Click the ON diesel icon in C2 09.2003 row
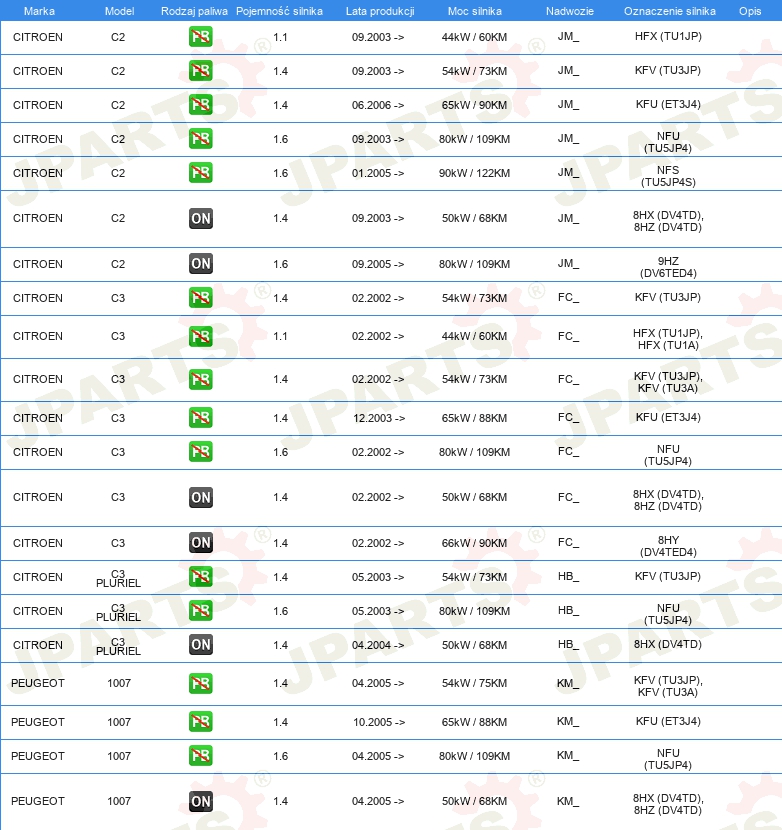This screenshot has height=830, width=782. [x=201, y=218]
